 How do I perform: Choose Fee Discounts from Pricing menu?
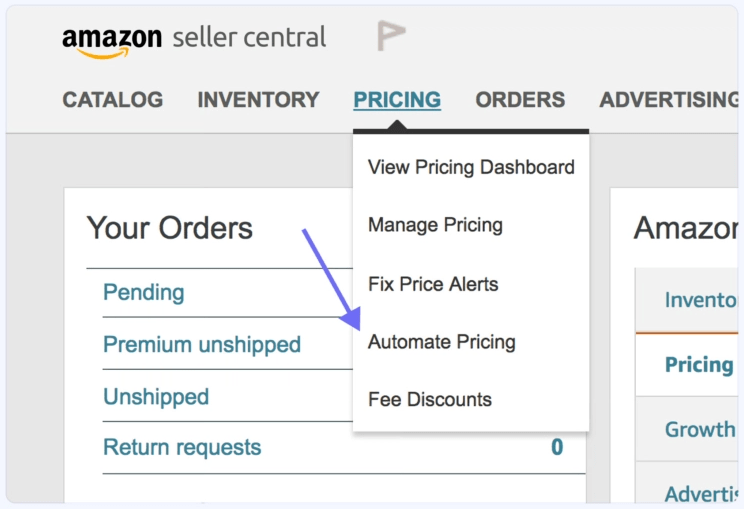(430, 400)
